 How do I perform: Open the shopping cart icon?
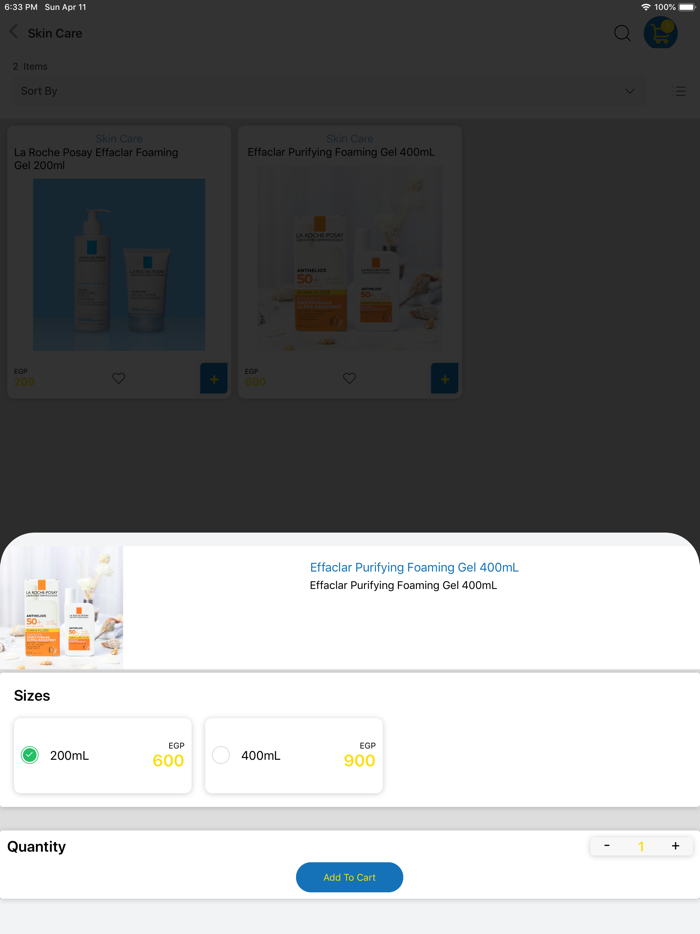[660, 33]
